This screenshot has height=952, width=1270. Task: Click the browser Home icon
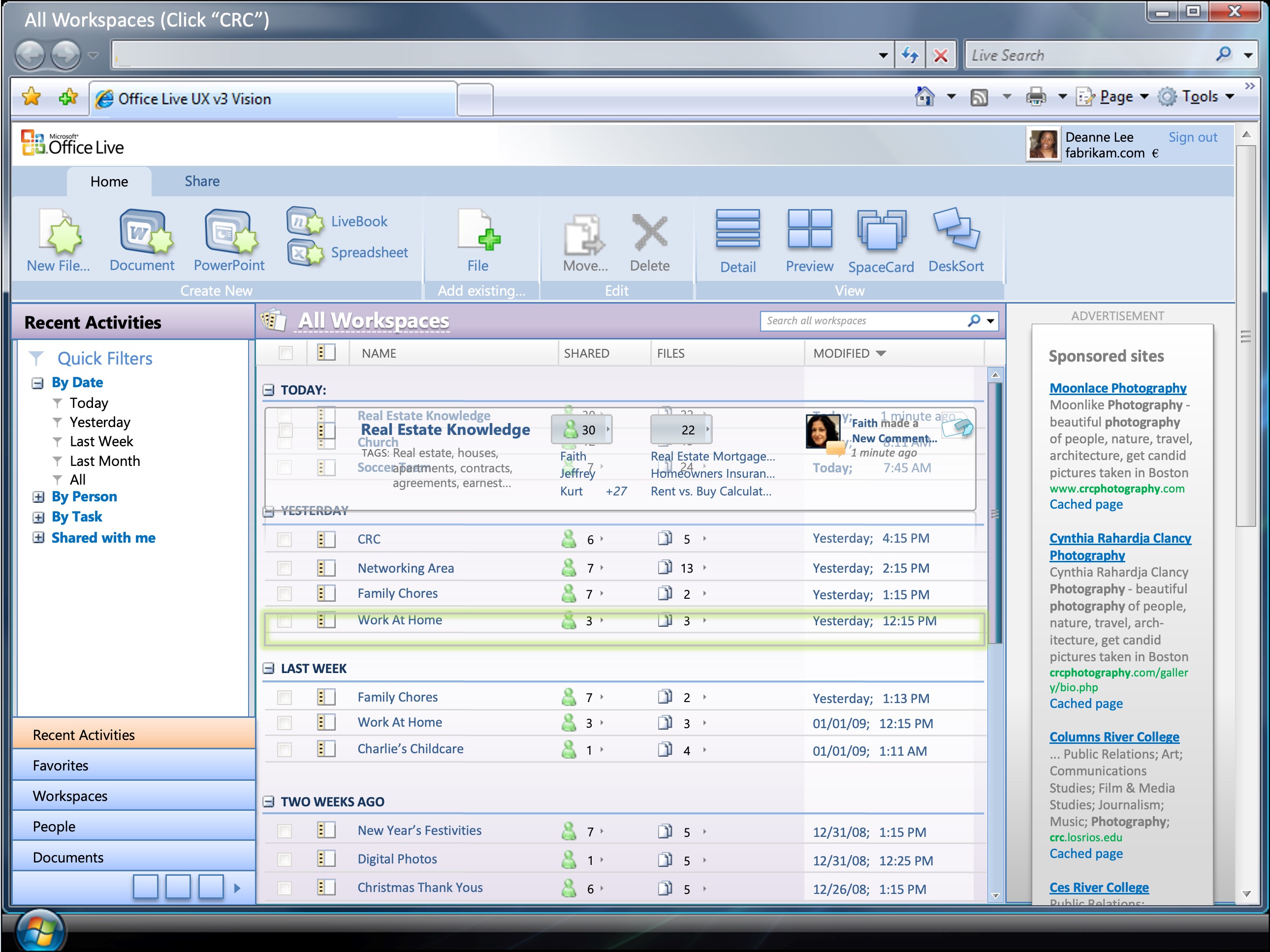coord(924,96)
